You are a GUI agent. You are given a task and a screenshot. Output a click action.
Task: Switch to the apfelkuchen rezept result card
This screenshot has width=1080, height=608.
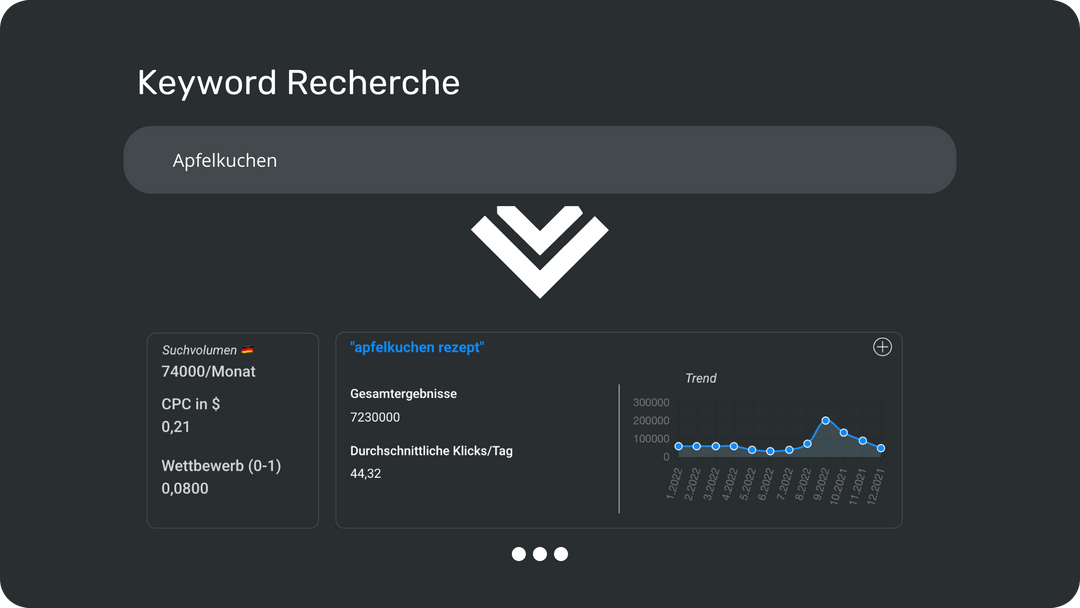click(x=620, y=430)
